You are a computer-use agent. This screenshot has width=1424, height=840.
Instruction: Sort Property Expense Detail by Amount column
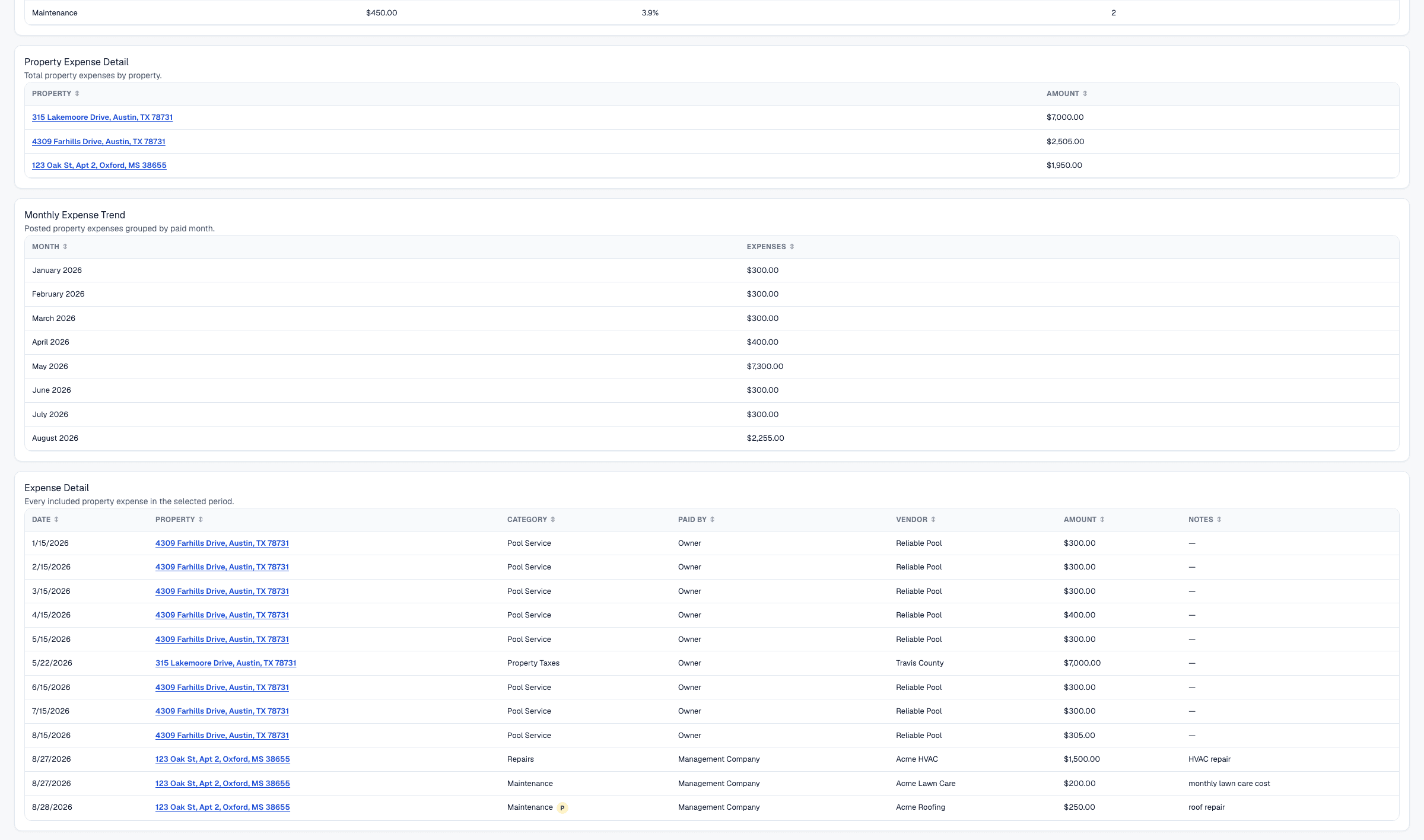click(1066, 94)
